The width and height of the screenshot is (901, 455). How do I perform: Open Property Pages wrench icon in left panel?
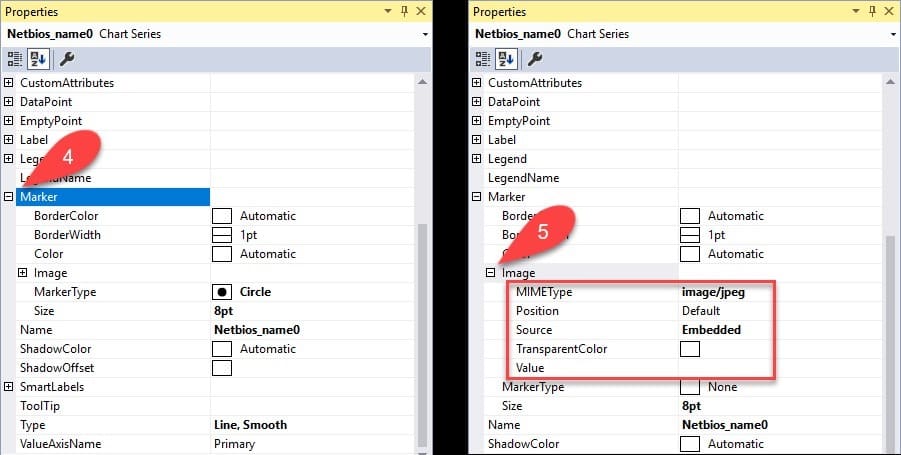(x=67, y=59)
